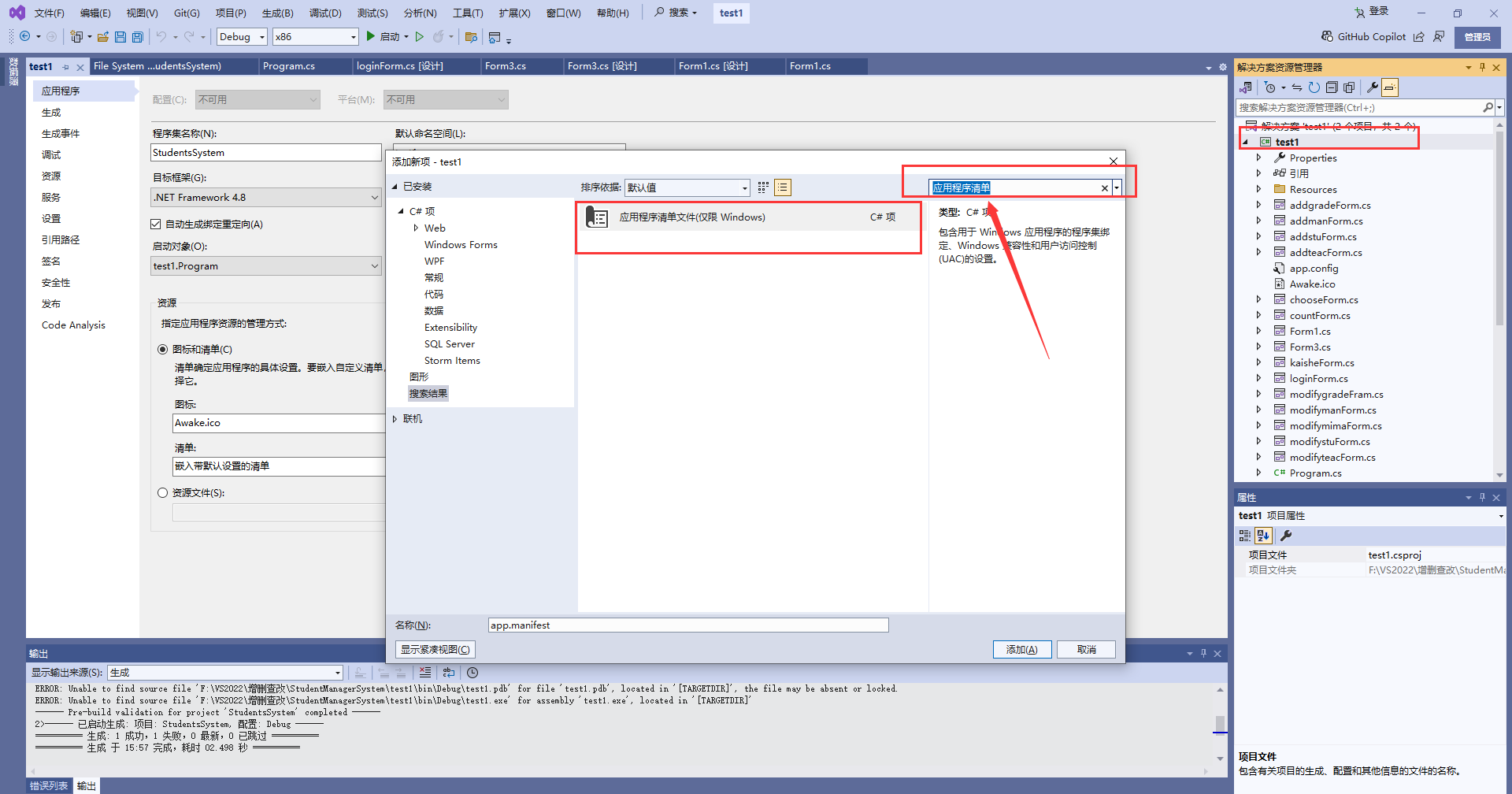
Task: Click the Save All toolbar icon
Action: click(137, 37)
